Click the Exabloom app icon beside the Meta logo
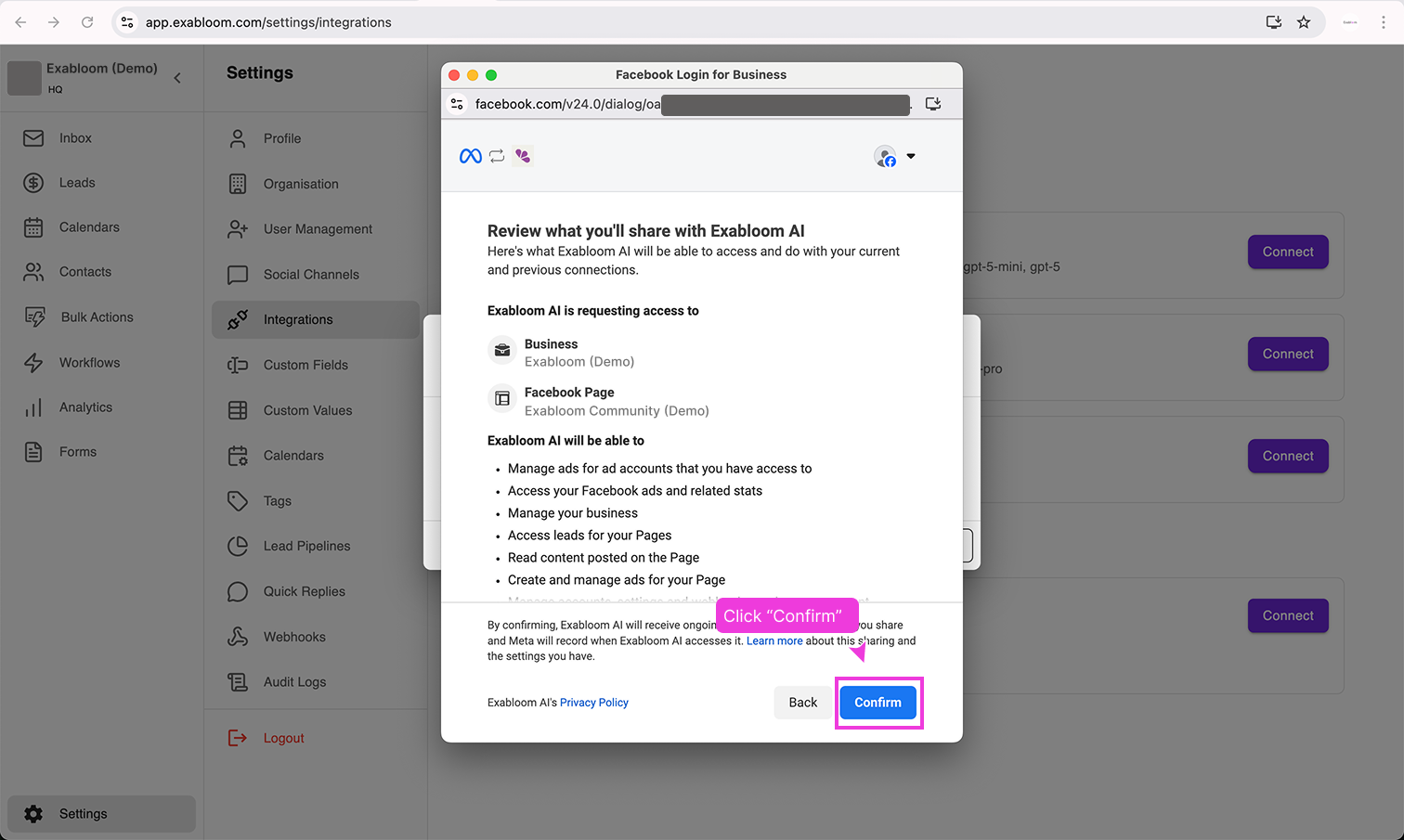Image resolution: width=1404 pixels, height=840 pixels. (522, 156)
